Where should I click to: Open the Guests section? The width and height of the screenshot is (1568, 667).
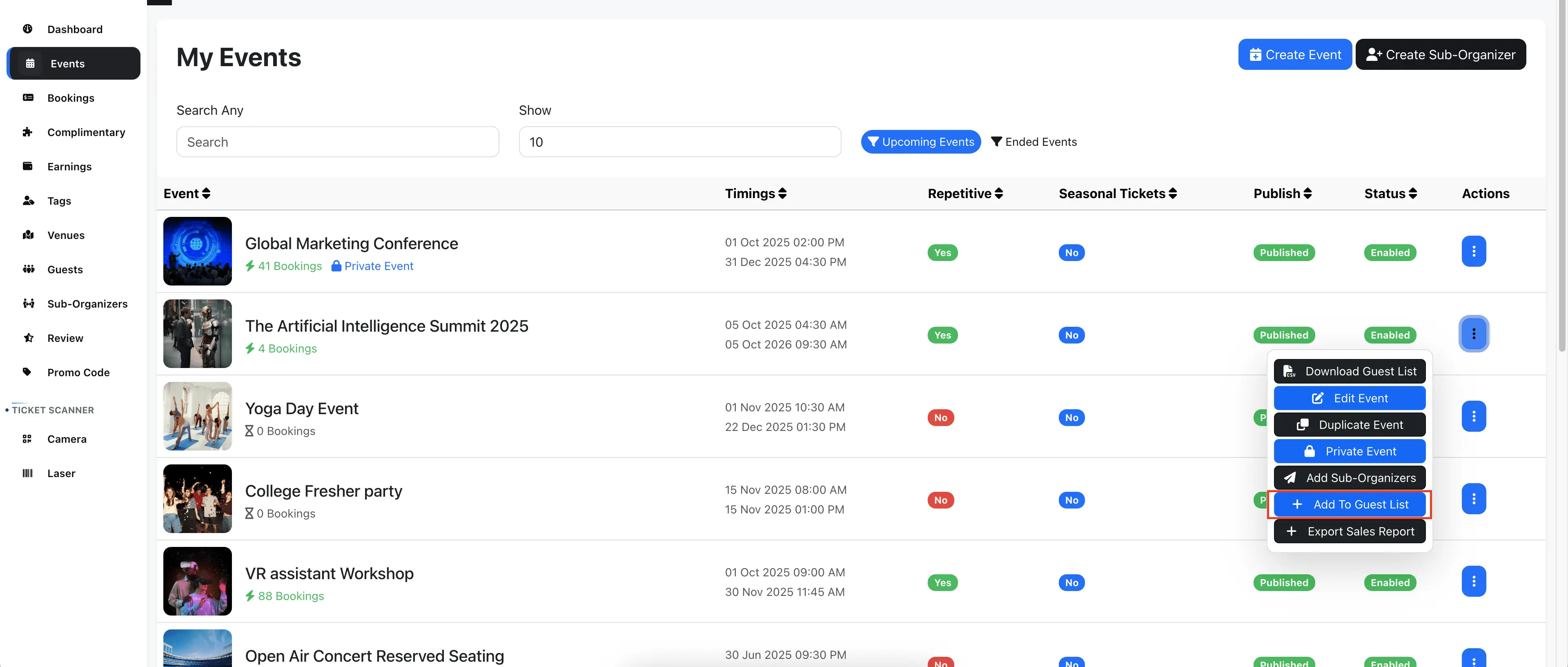(x=65, y=269)
